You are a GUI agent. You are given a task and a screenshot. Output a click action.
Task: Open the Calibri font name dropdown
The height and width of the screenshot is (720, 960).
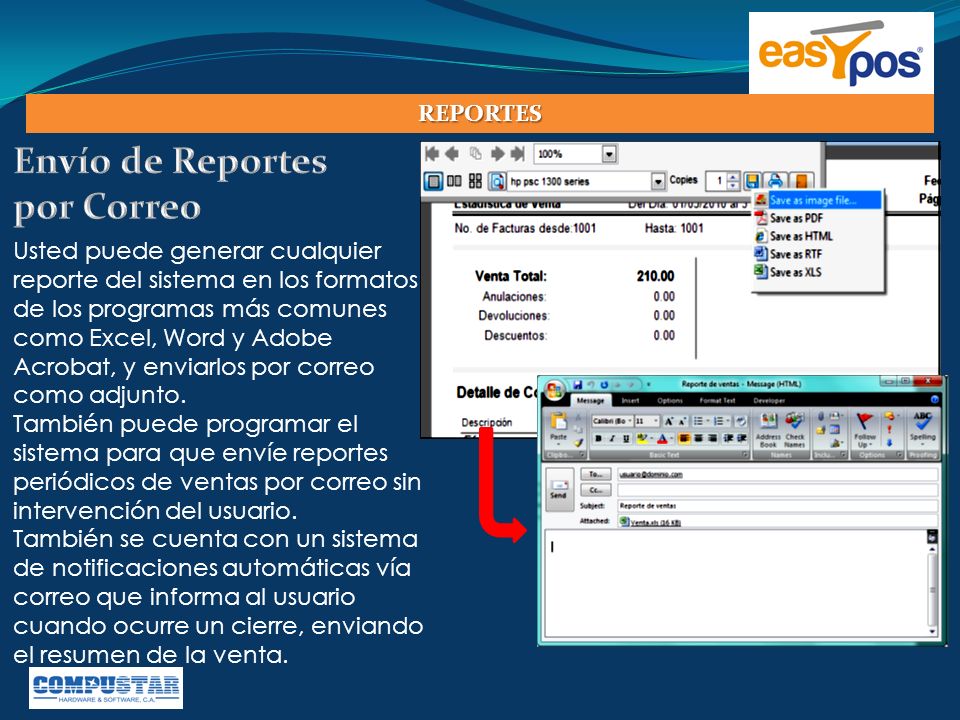coord(629,421)
